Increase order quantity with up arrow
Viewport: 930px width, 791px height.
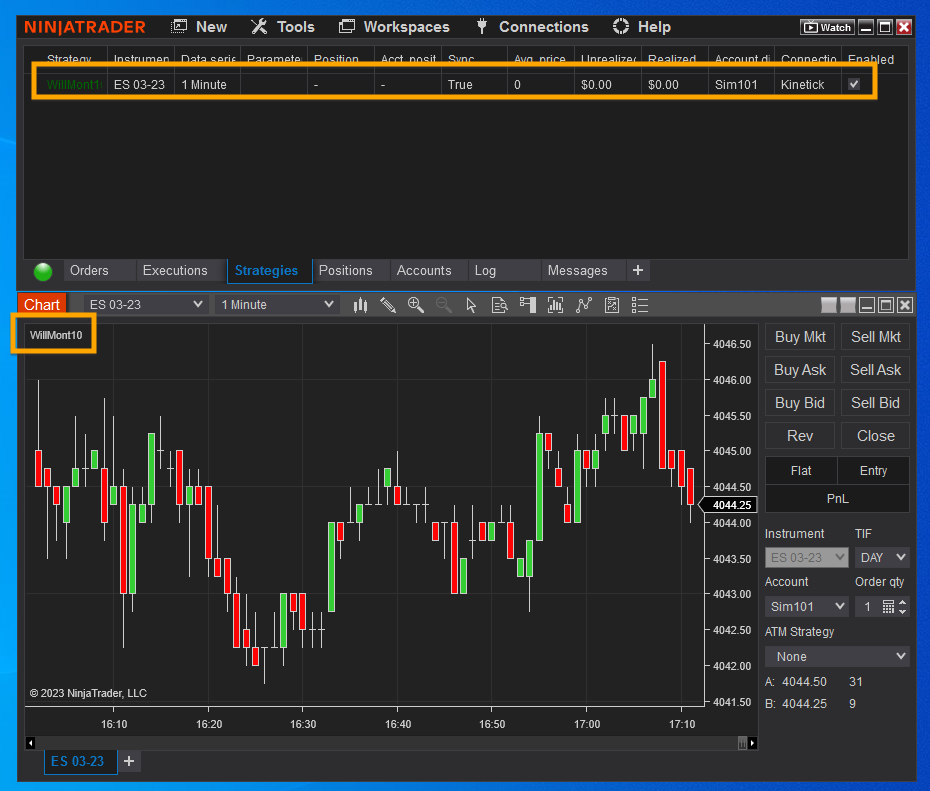(x=903, y=602)
